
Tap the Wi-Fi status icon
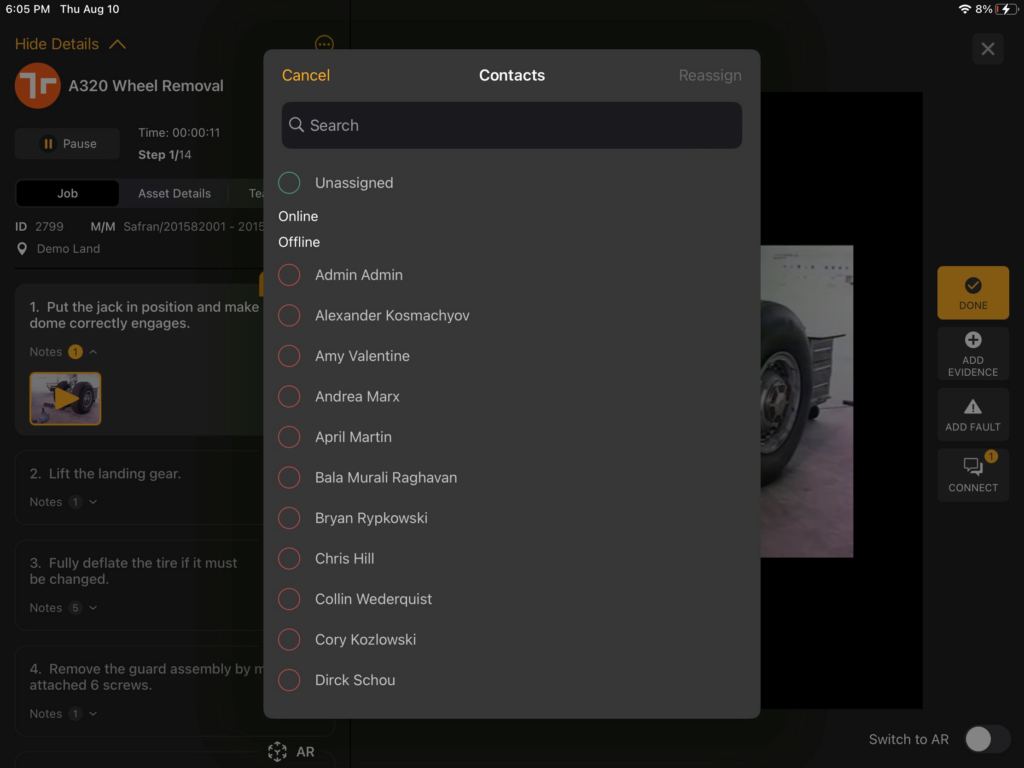tap(964, 9)
